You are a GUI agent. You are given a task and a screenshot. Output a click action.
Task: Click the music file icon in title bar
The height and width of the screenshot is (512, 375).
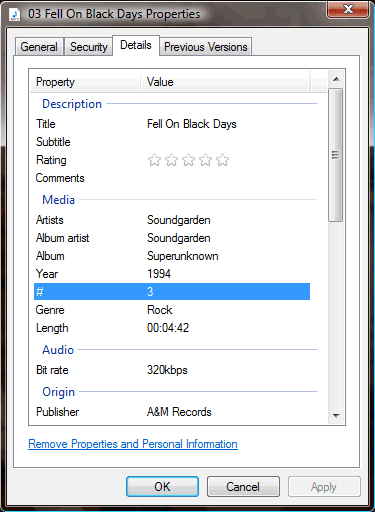click(15, 14)
